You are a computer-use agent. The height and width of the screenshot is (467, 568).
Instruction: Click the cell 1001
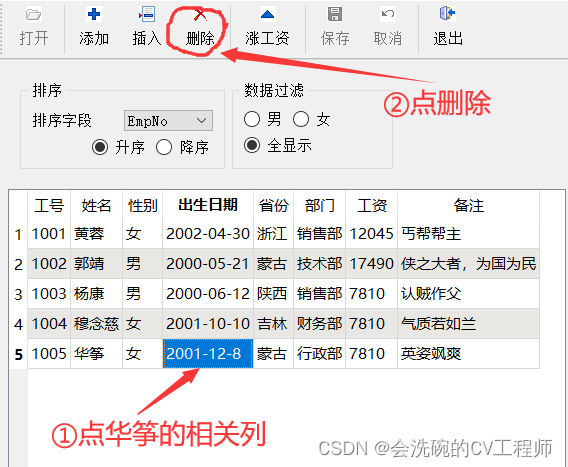(x=49, y=234)
